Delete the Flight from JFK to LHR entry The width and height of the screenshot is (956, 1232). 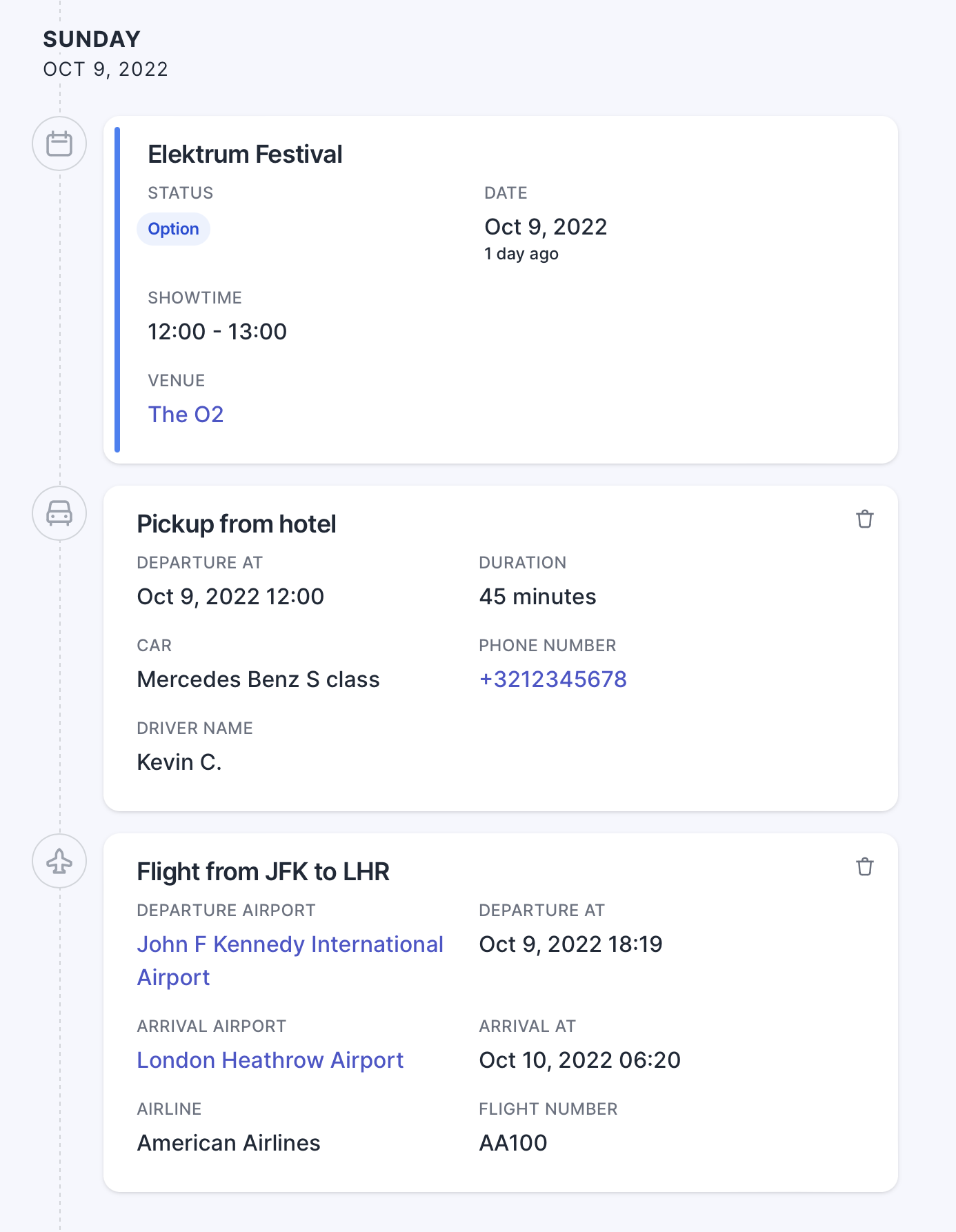(x=865, y=866)
